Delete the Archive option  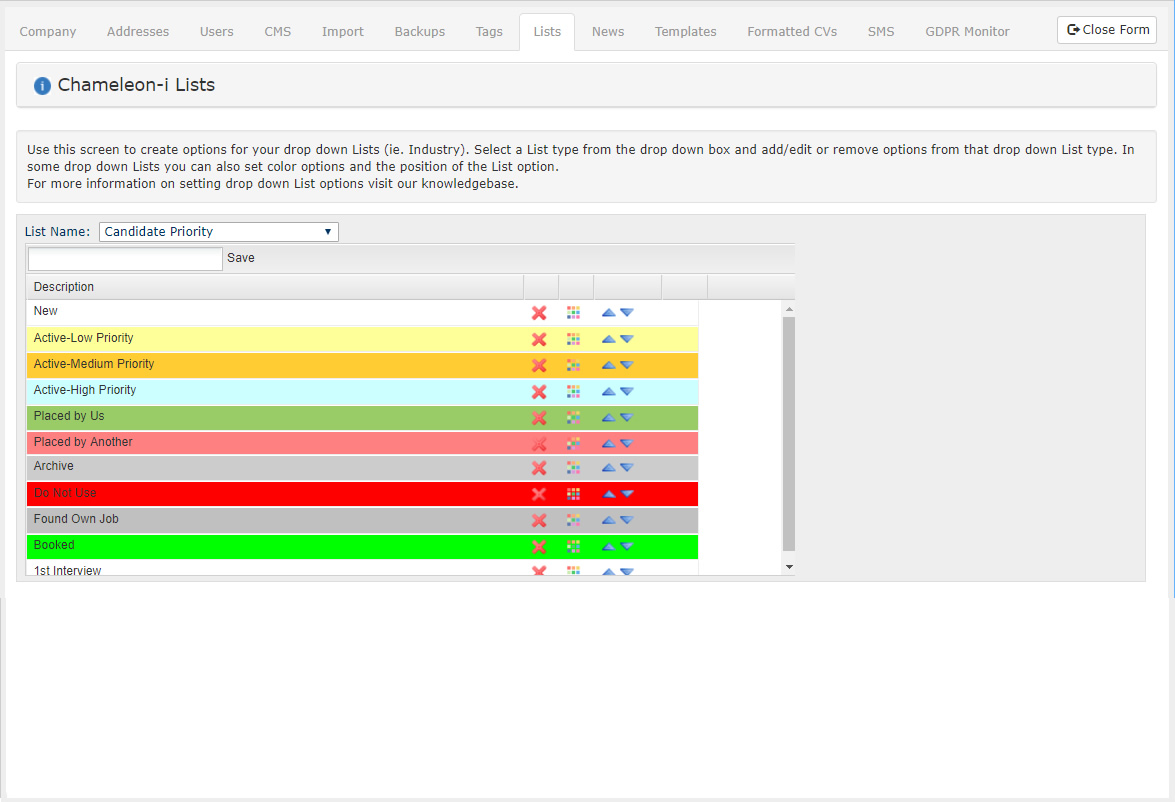pos(539,468)
